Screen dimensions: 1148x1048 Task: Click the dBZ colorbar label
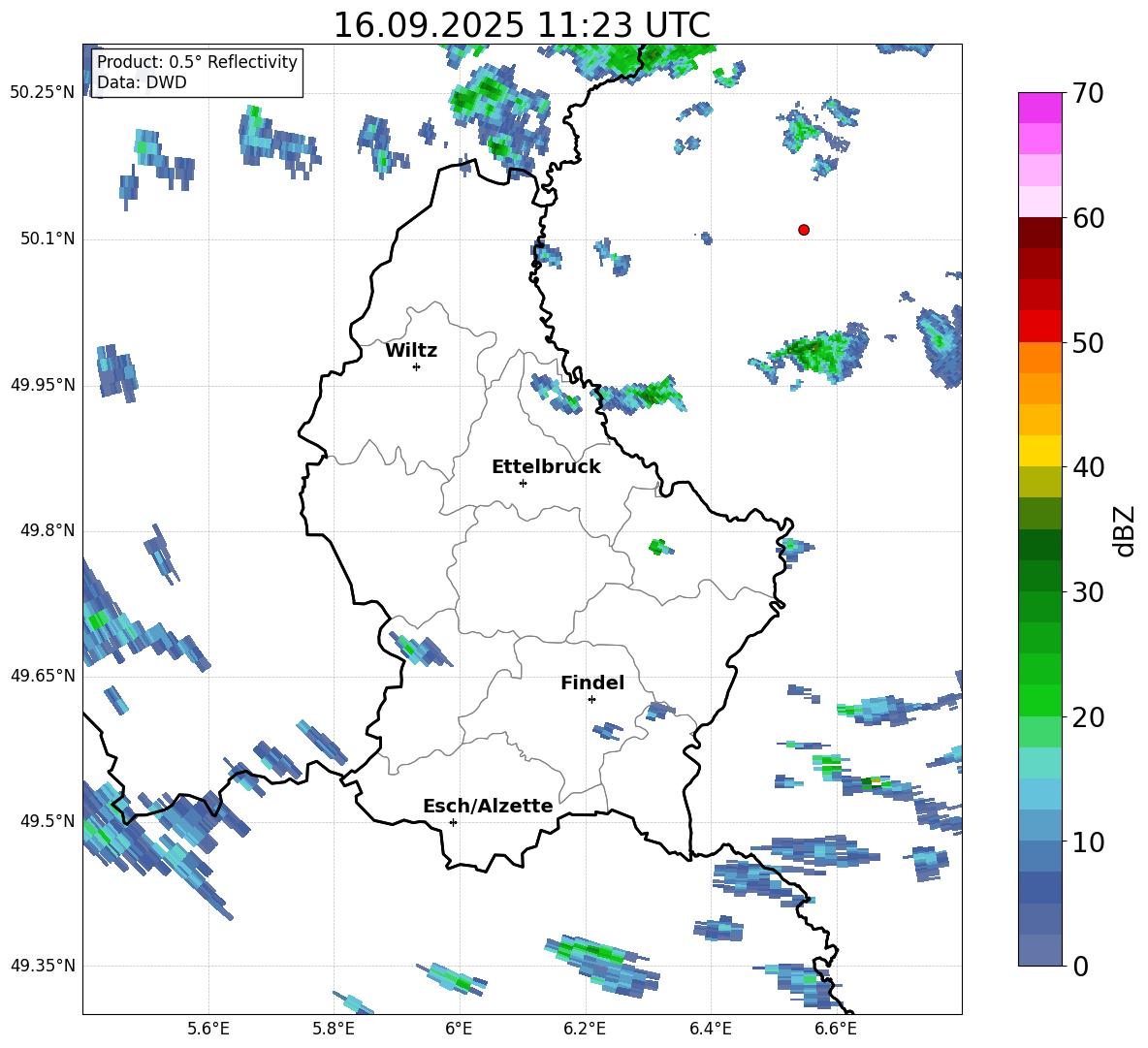point(1123,530)
